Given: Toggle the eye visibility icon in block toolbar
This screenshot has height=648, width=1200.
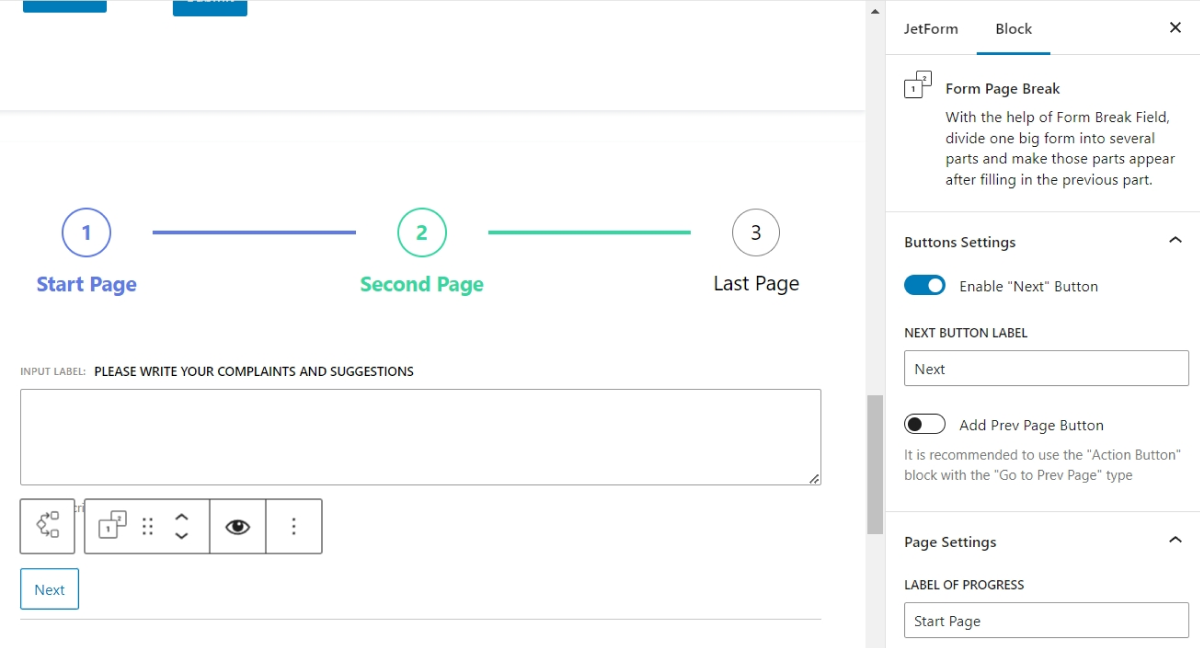Looking at the screenshot, I should (x=238, y=525).
